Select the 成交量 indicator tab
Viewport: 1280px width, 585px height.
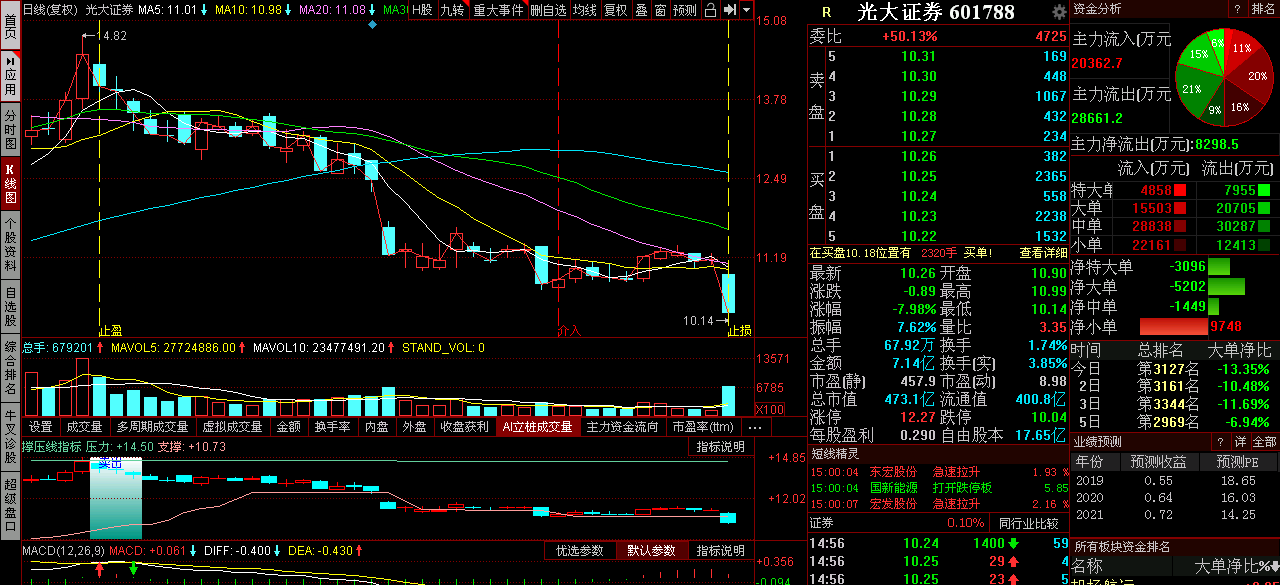click(x=84, y=427)
